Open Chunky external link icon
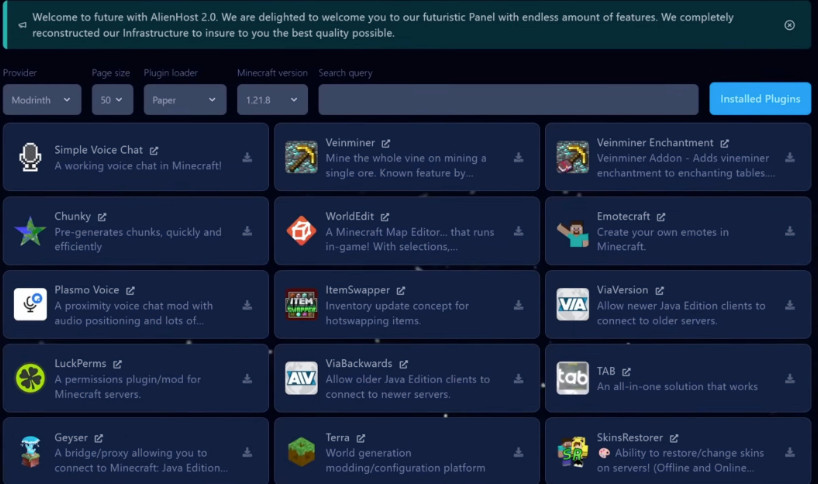 pos(102,217)
